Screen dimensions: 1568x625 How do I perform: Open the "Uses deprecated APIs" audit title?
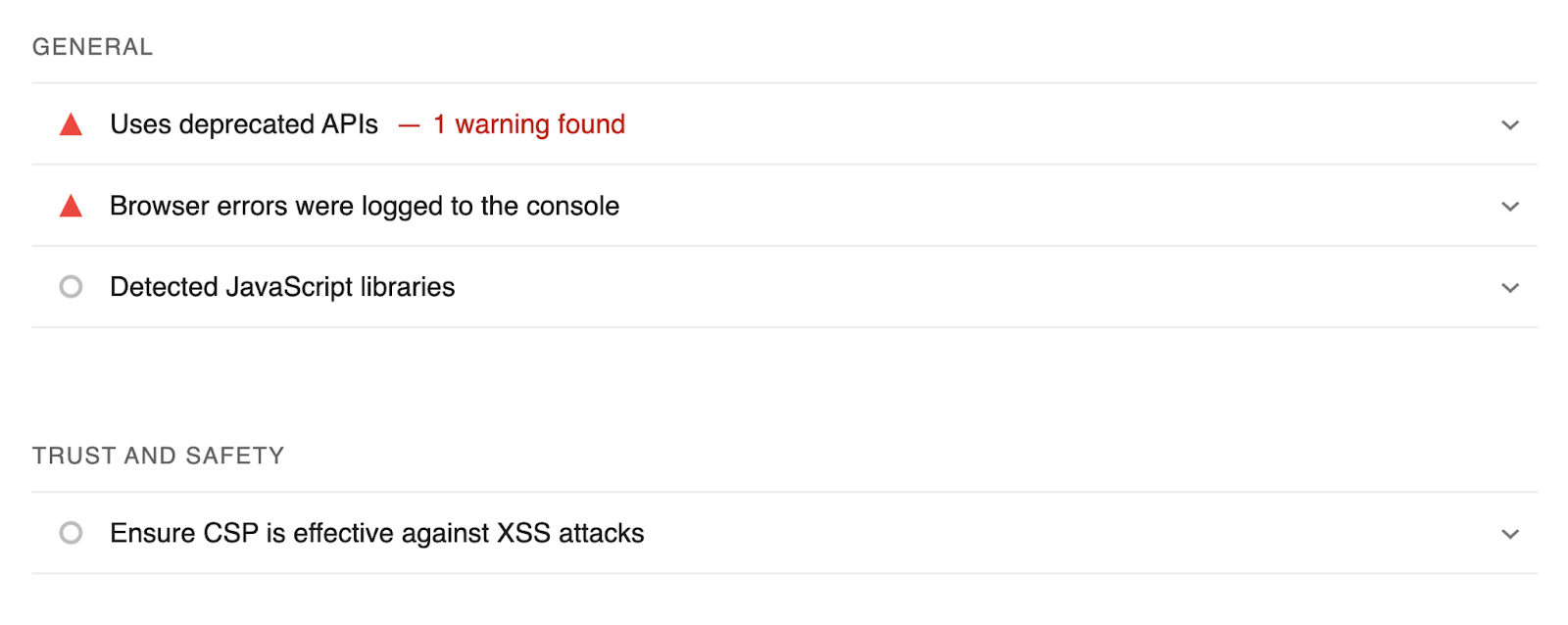(244, 124)
